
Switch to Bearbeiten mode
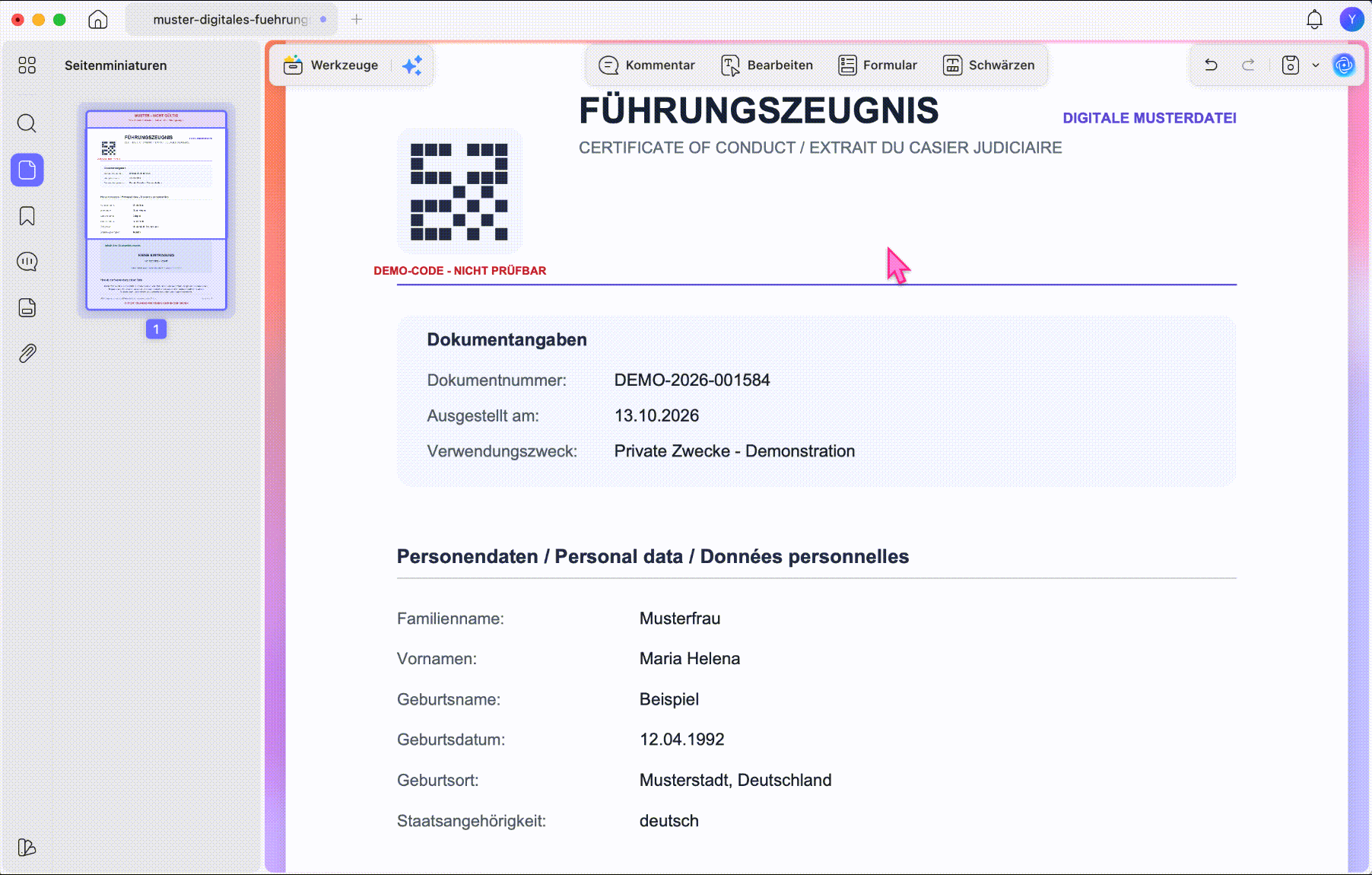pyautogui.click(x=767, y=65)
